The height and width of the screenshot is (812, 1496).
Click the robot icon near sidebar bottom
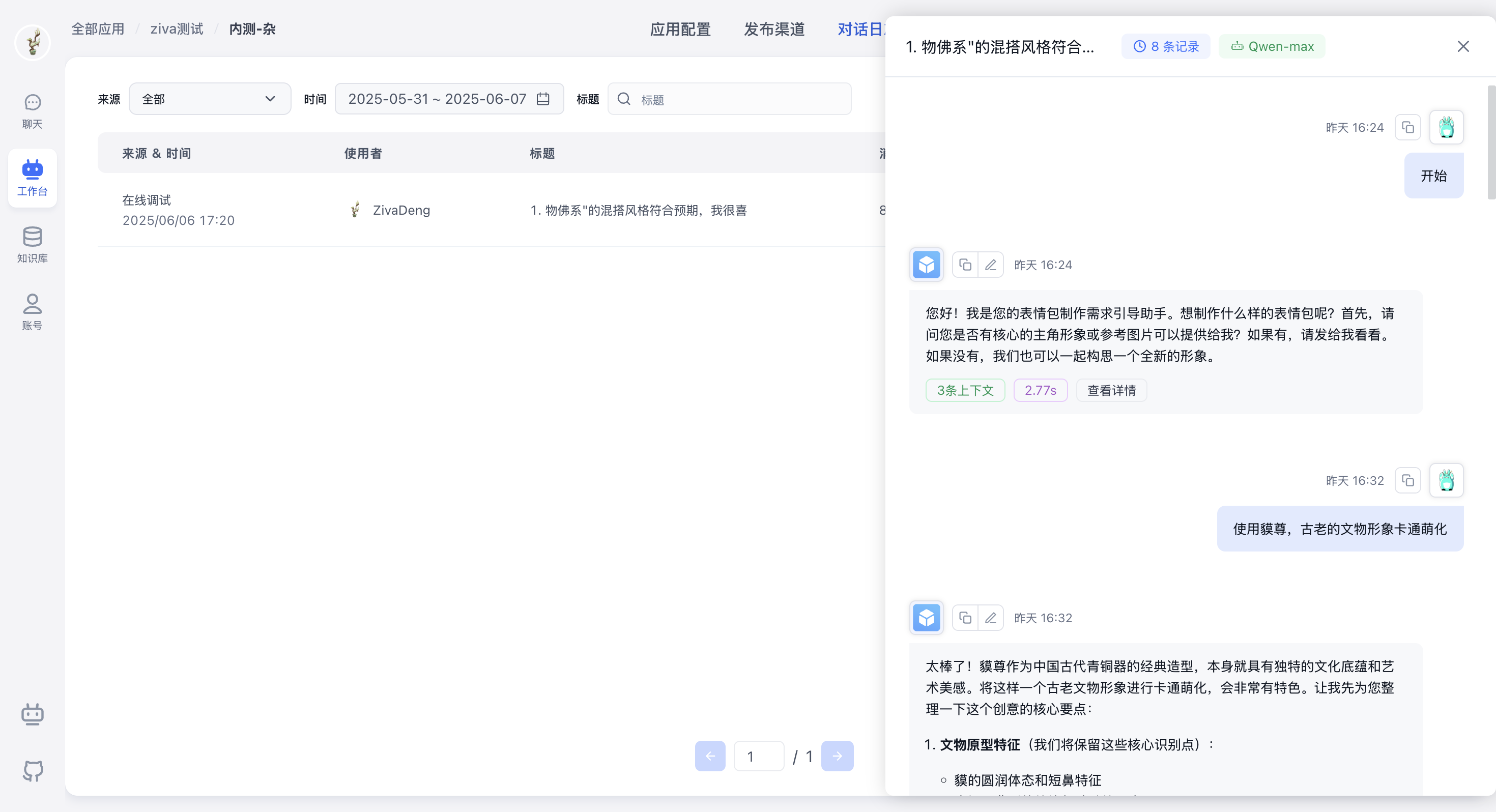click(x=33, y=714)
